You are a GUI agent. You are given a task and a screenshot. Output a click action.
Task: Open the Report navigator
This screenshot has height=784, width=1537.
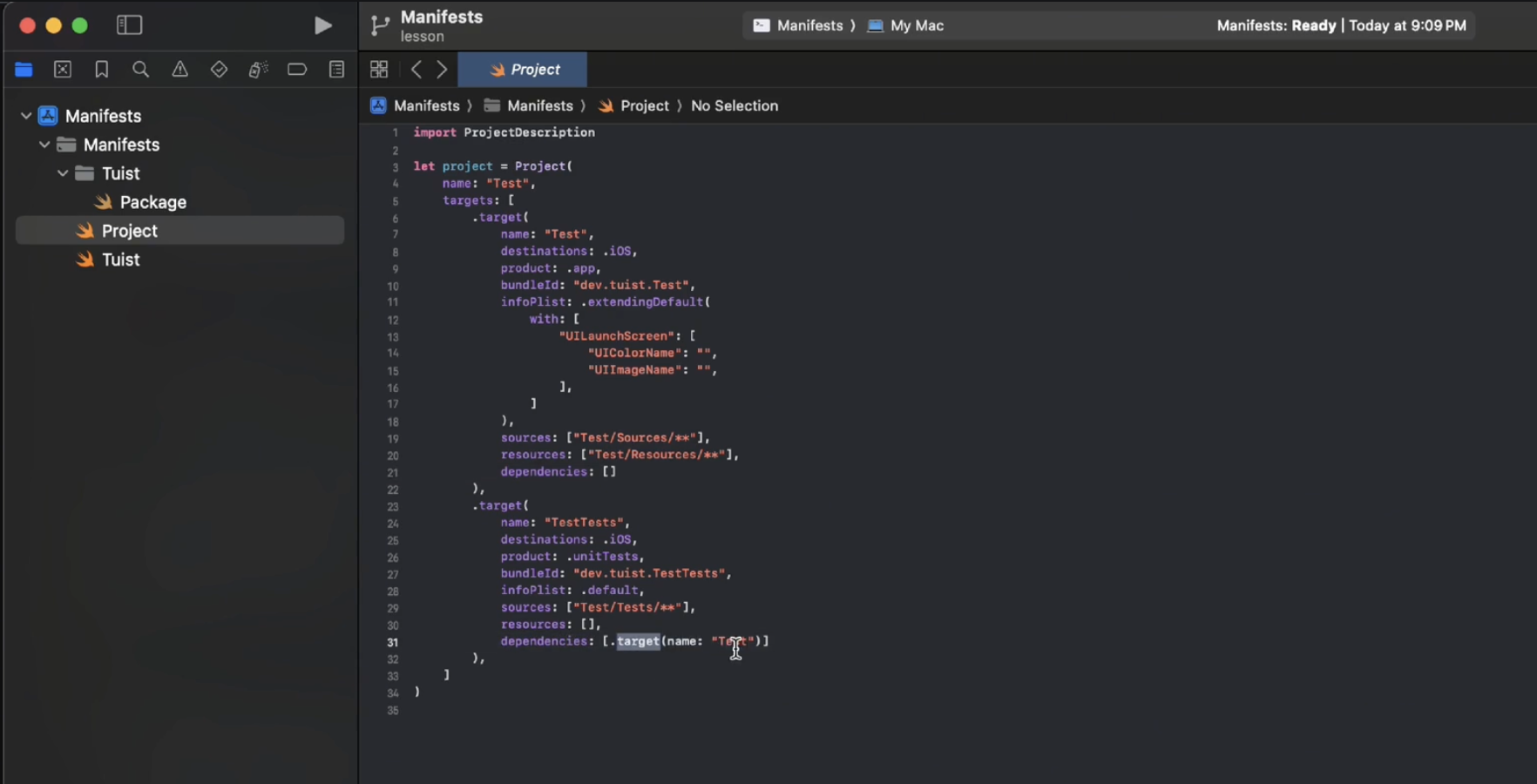pos(336,70)
